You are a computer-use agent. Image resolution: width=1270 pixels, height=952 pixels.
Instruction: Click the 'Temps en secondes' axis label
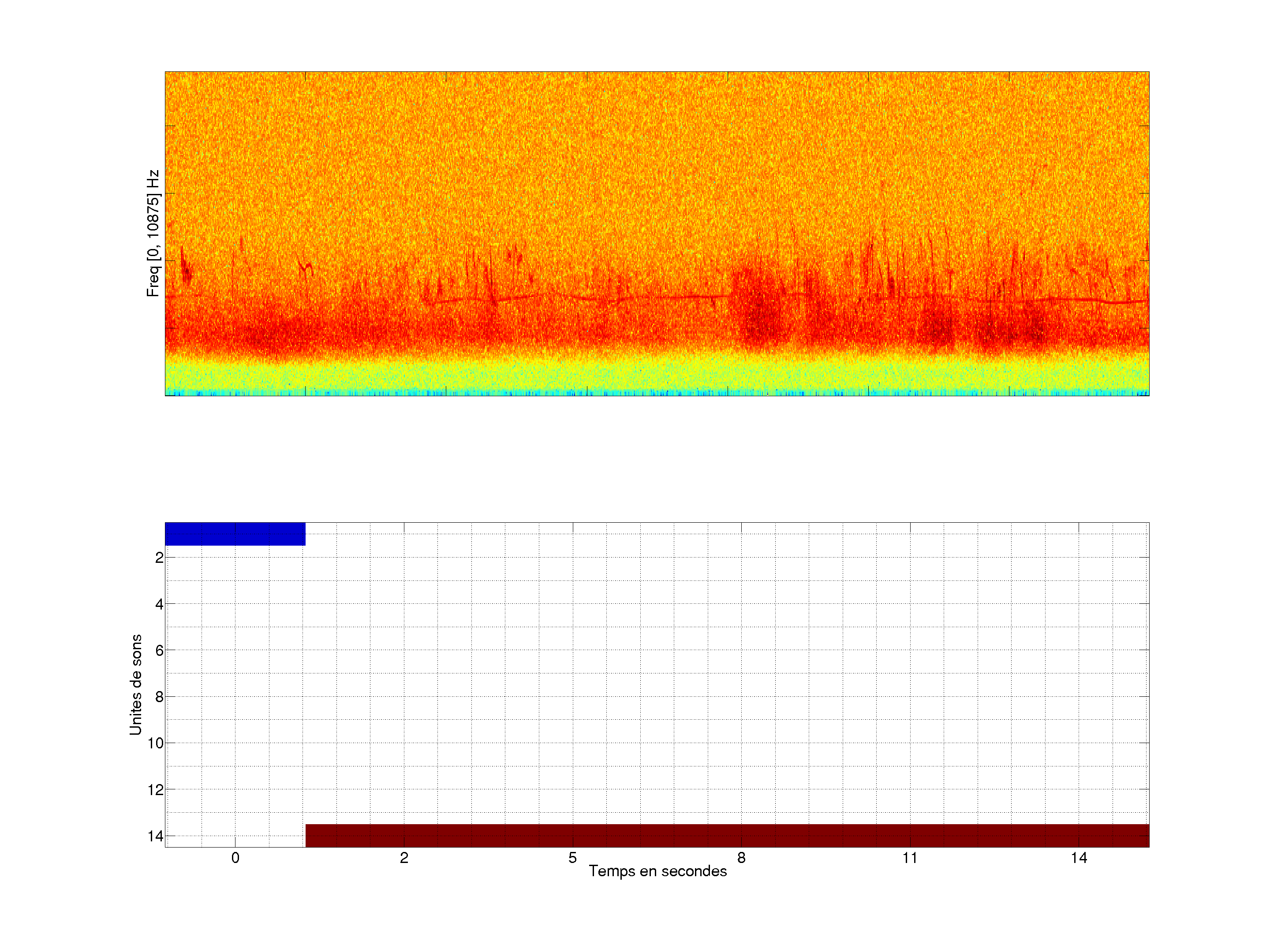(x=657, y=871)
